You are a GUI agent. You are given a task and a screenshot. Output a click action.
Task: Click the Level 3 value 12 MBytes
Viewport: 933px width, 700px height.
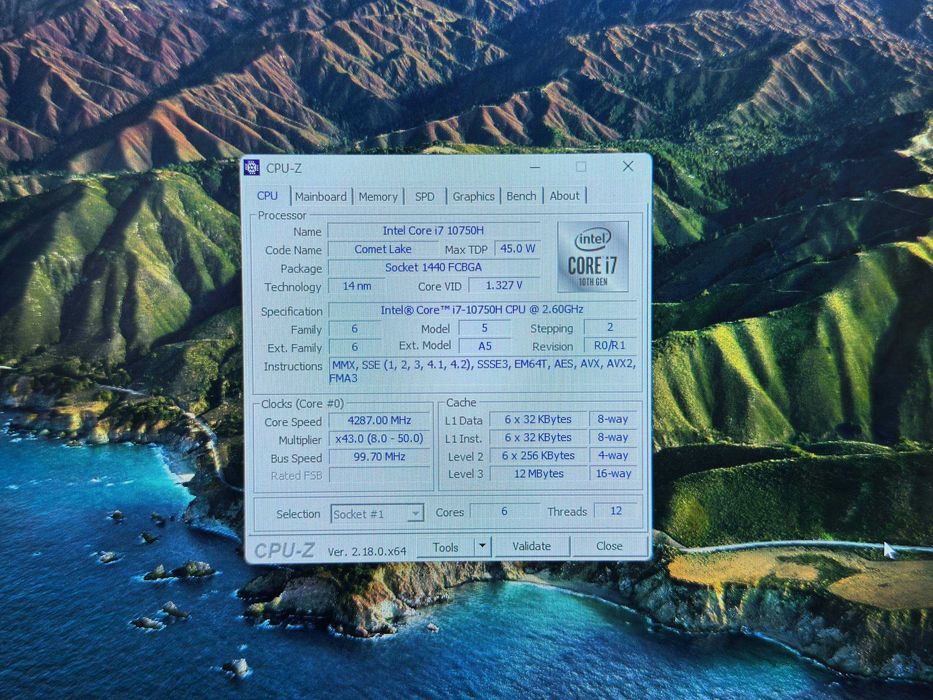click(538, 473)
